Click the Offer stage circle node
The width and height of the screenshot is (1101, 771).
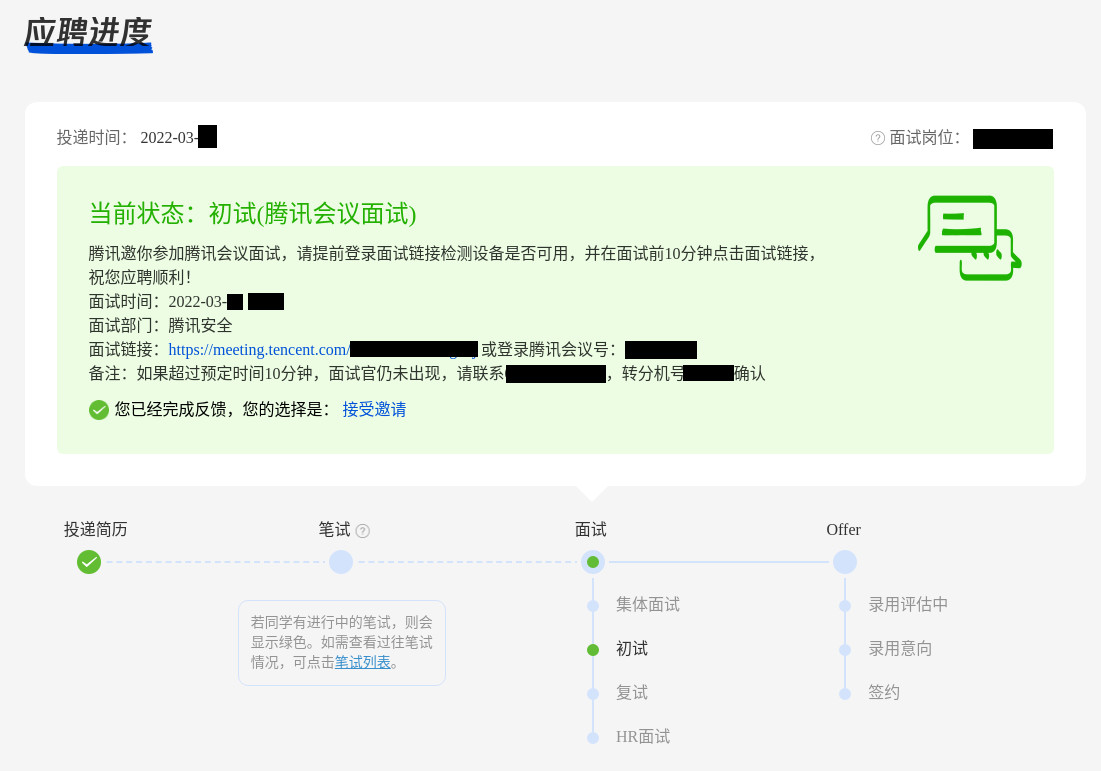pos(845,562)
